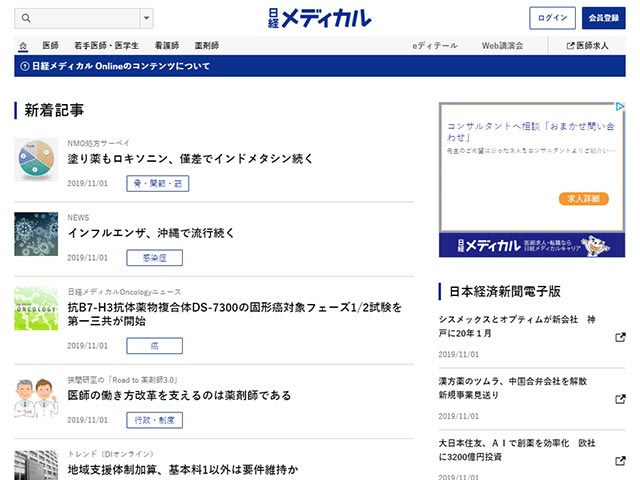Image resolution: width=640 pixels, height=480 pixels.
Task: Click the 日経メディカル logo
Action: [x=320, y=18]
